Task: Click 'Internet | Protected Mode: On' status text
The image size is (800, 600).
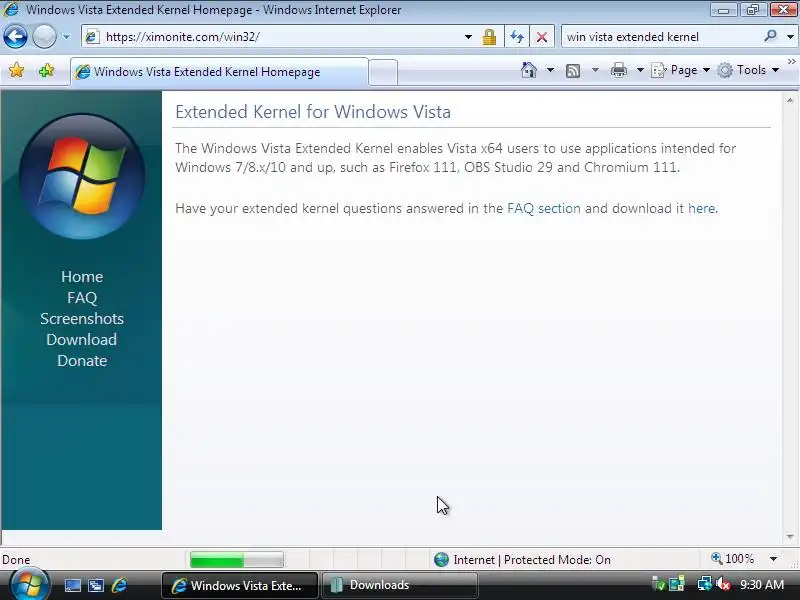Action: point(532,560)
